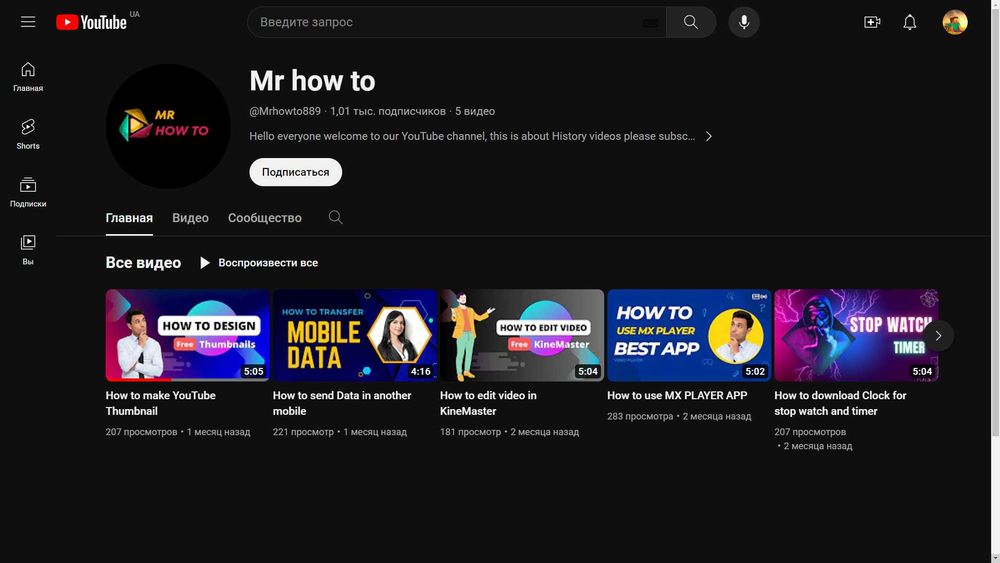Open Mobile Data video thumbnail
This screenshot has width=1000, height=563.
(x=355, y=335)
